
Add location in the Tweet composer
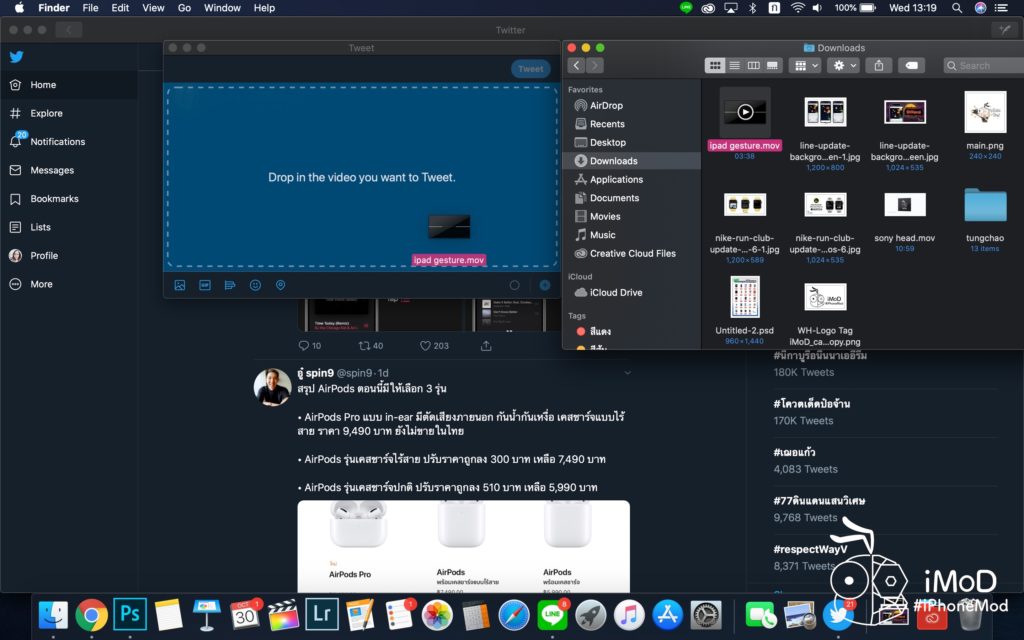coord(280,285)
